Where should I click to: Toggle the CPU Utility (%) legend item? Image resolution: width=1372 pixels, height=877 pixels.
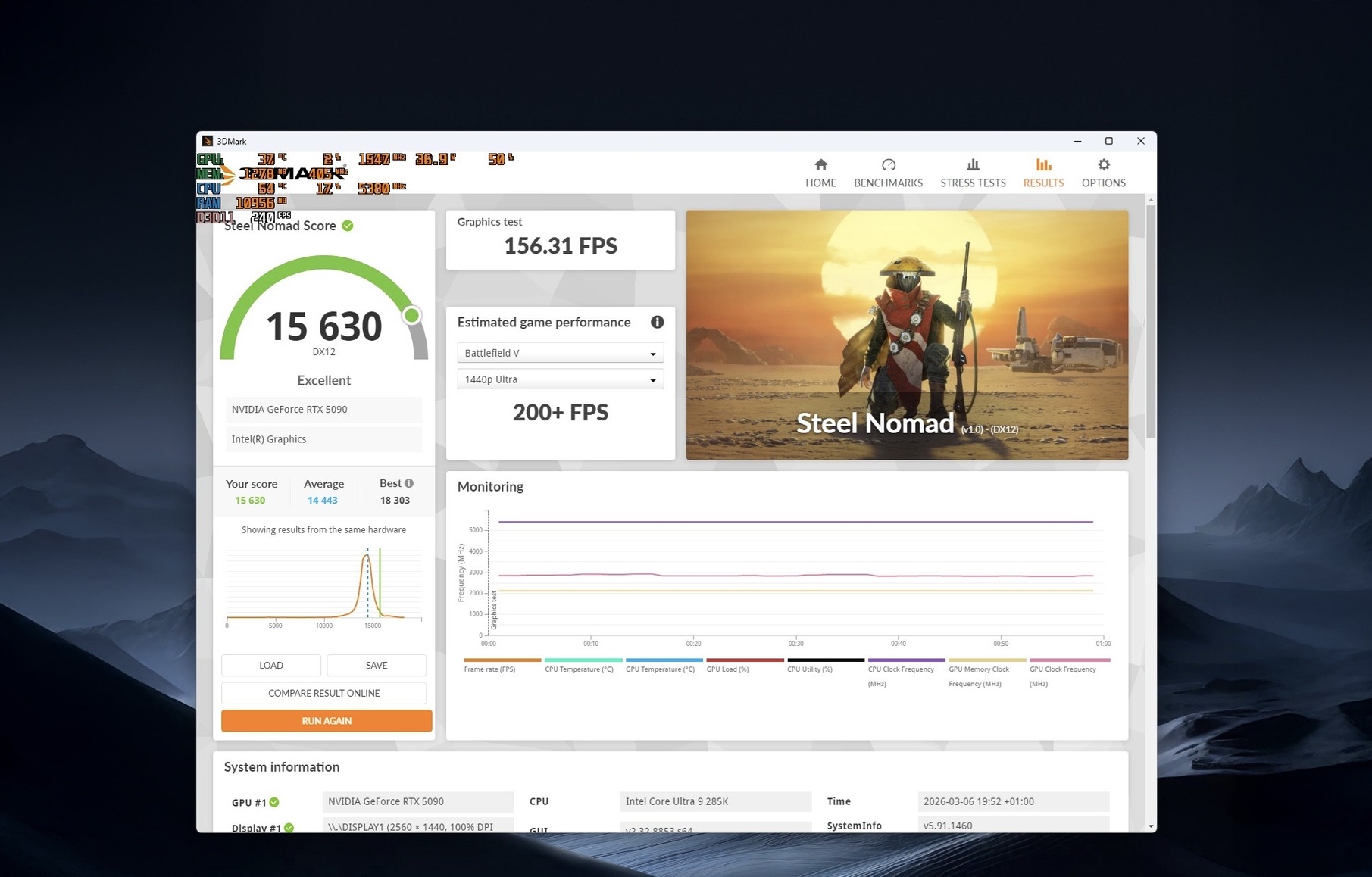tap(826, 665)
